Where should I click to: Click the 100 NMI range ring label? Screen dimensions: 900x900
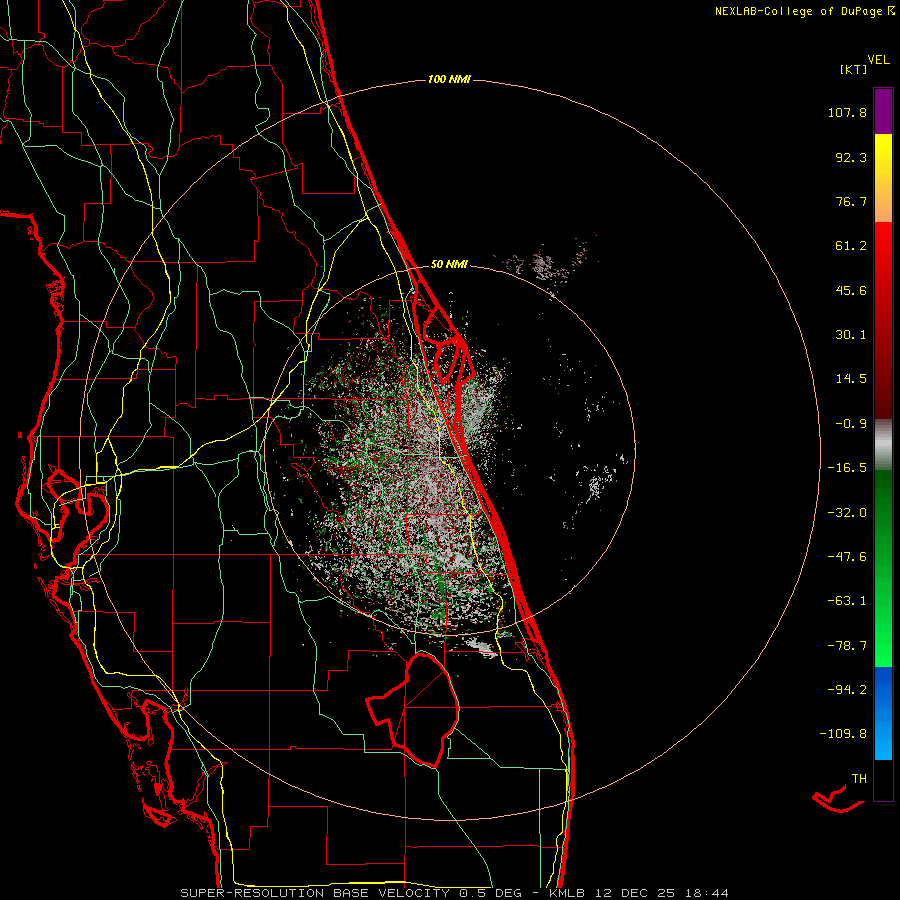tap(449, 79)
